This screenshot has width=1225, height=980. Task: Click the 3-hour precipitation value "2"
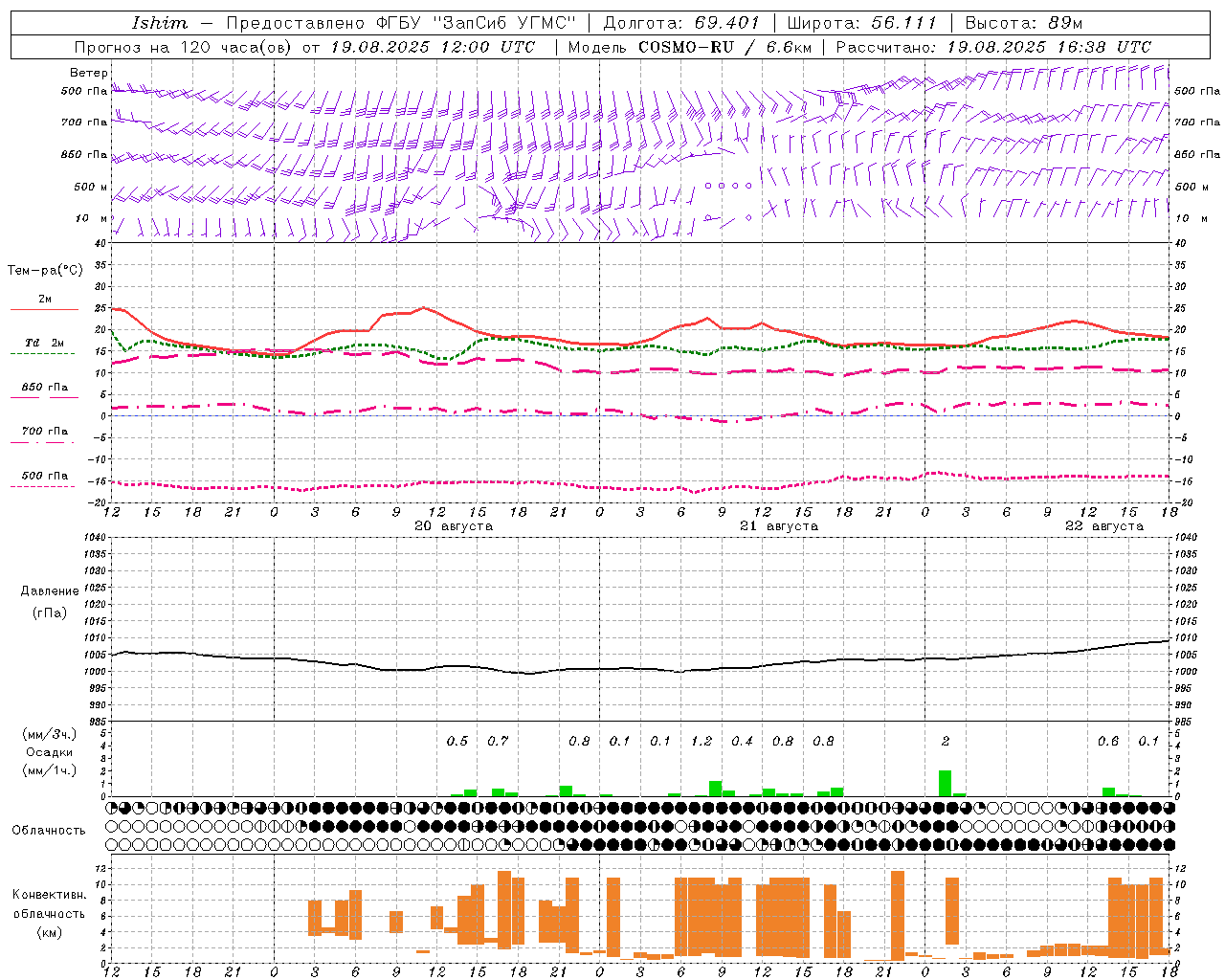pos(946,741)
